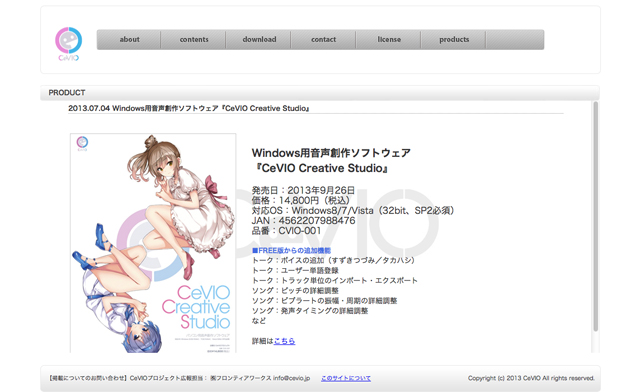Click the product number CVIO-001
This screenshot has height=392, width=640.
tap(286, 231)
